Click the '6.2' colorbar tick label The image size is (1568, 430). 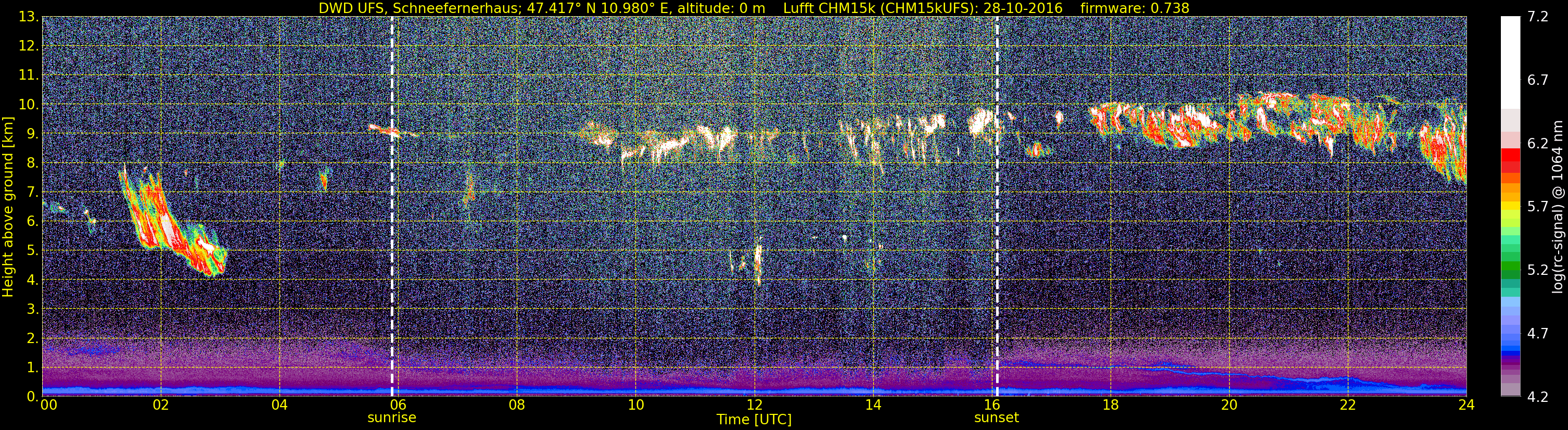pos(1538,144)
